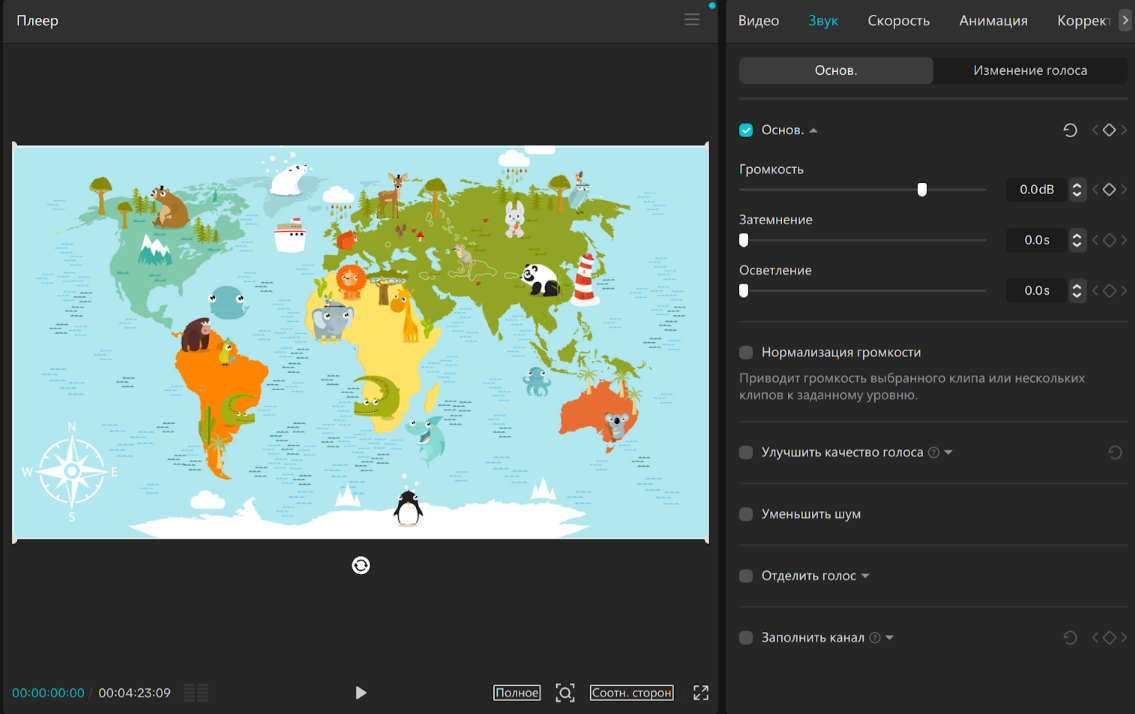Viewport: 1135px width, 714px height.
Task: Uncheck the Основ. section checkbox
Action: 746,131
